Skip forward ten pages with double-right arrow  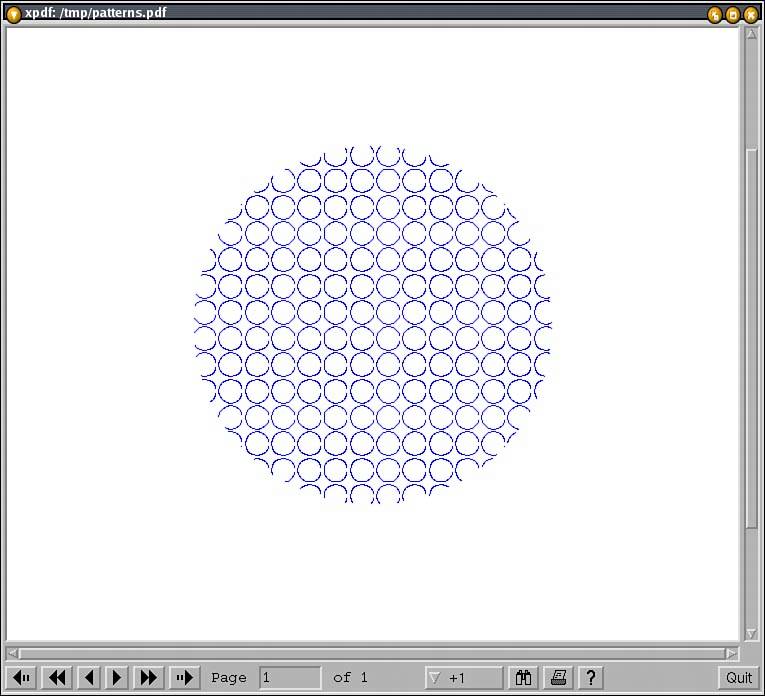pos(149,678)
